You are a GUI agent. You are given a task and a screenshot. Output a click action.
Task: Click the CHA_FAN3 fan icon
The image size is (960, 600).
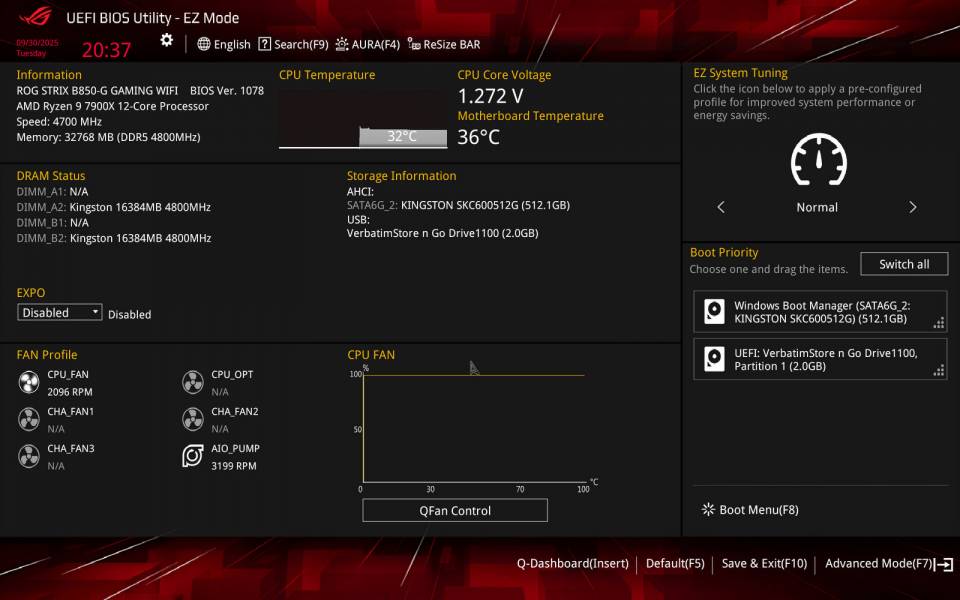[x=30, y=454]
